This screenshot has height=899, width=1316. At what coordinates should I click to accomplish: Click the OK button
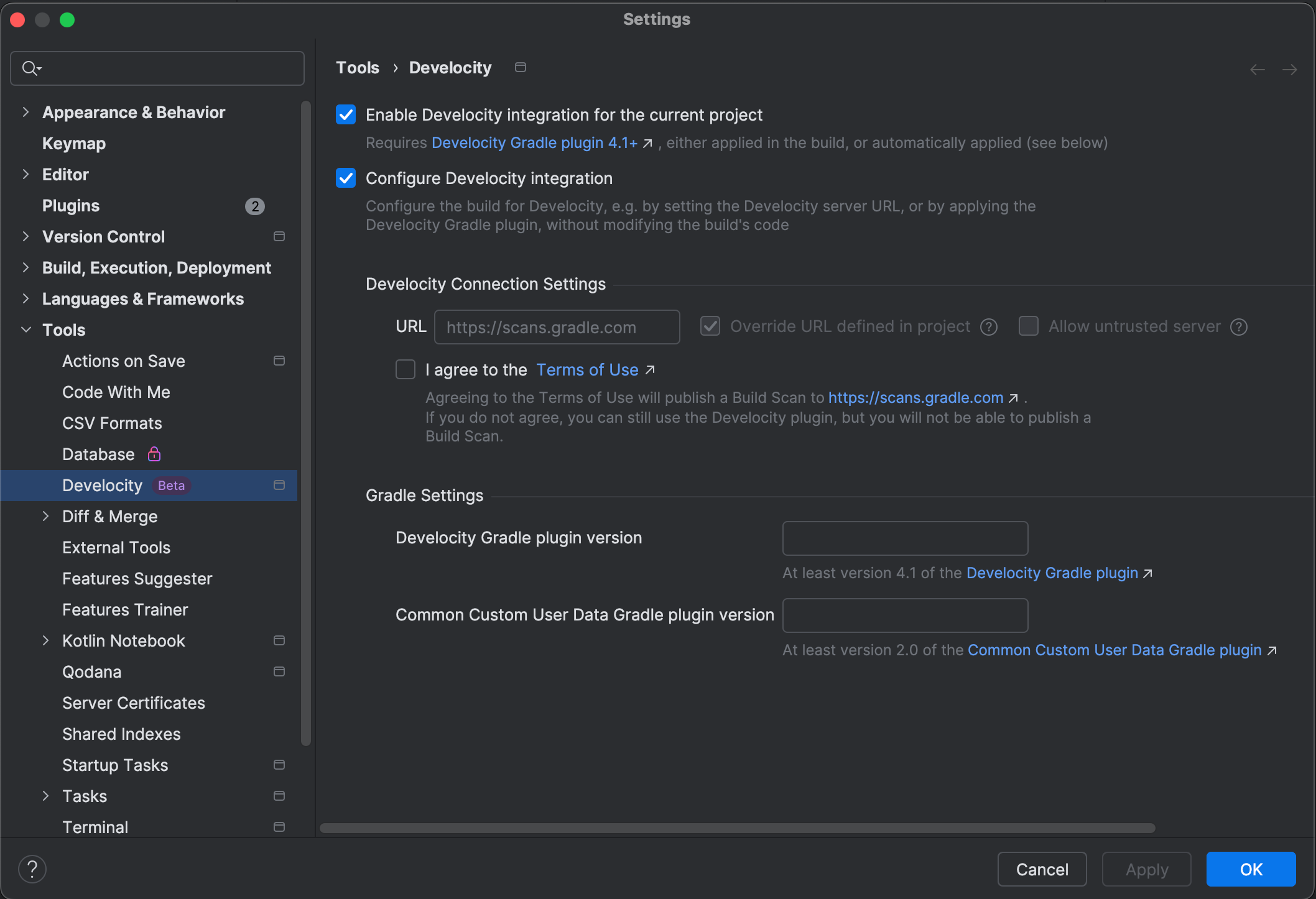click(1251, 869)
